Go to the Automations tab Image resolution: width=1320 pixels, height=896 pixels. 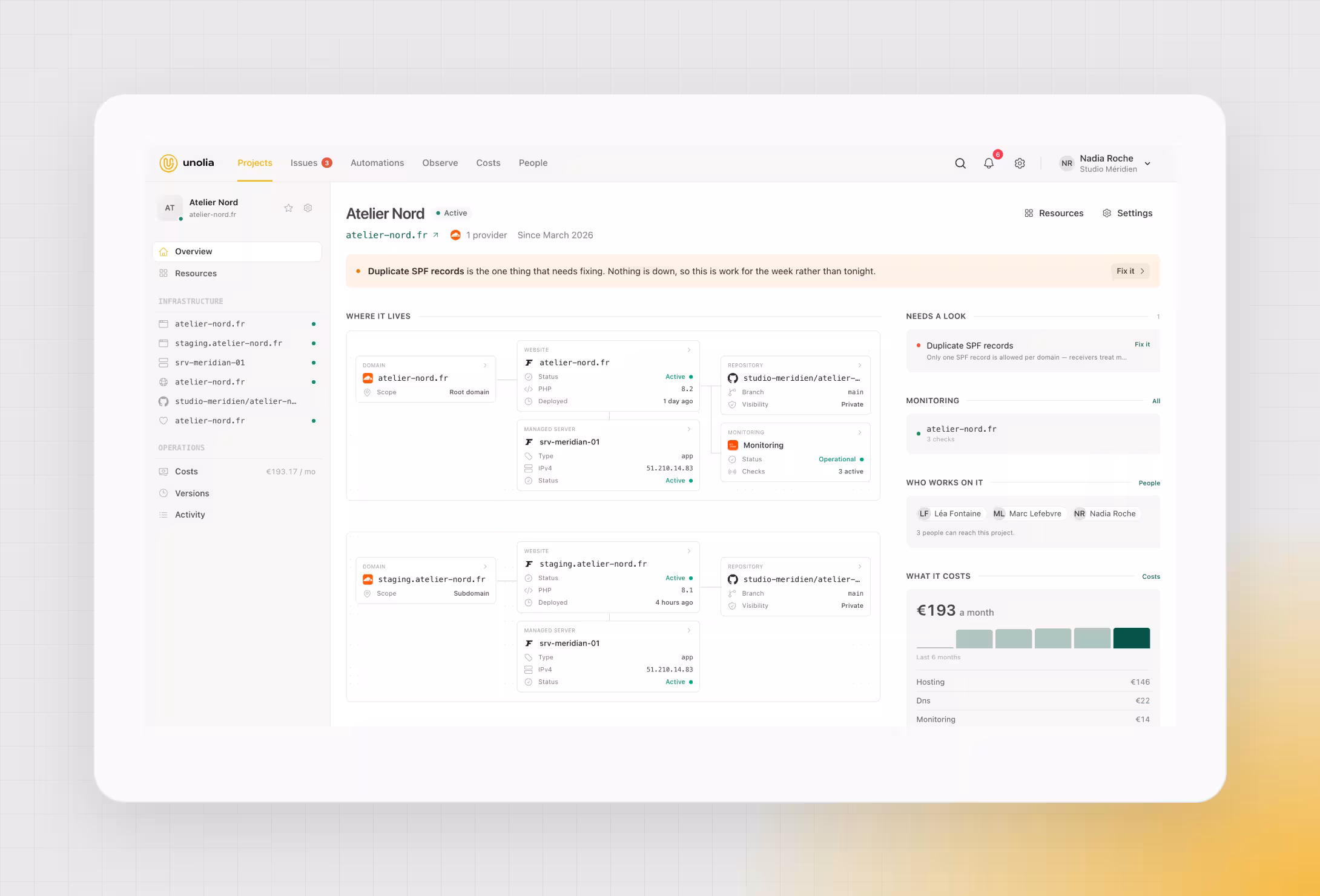(377, 163)
